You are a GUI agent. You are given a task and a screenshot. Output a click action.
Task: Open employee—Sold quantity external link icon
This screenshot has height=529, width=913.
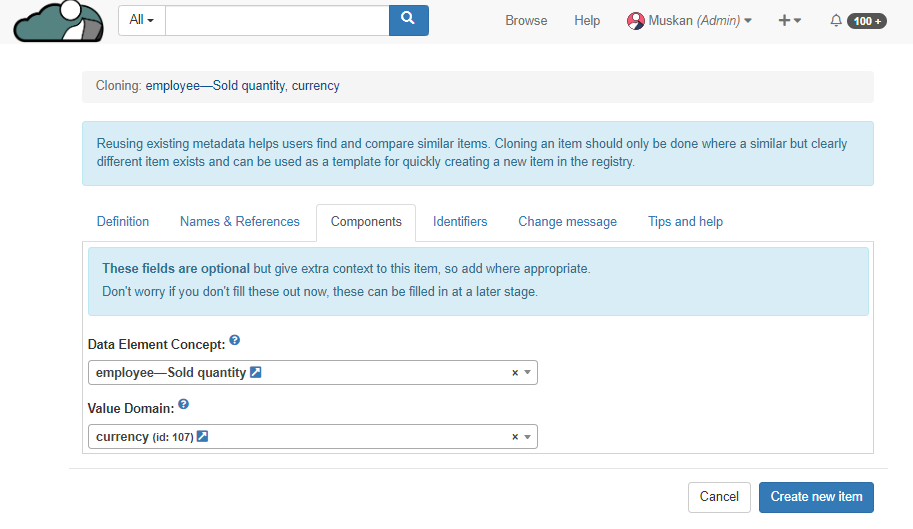pyautogui.click(x=256, y=373)
